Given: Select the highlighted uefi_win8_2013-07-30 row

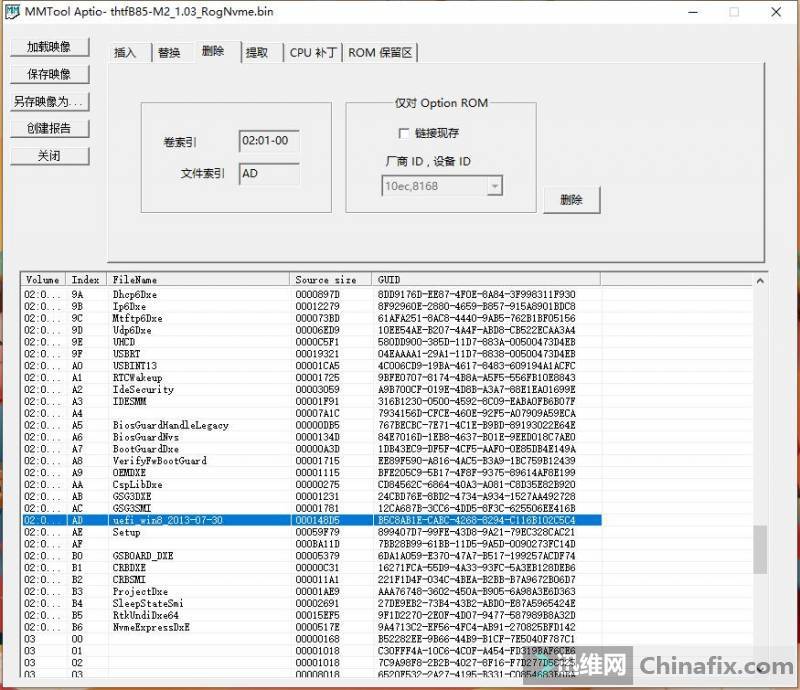Looking at the screenshot, I should click(x=311, y=520).
